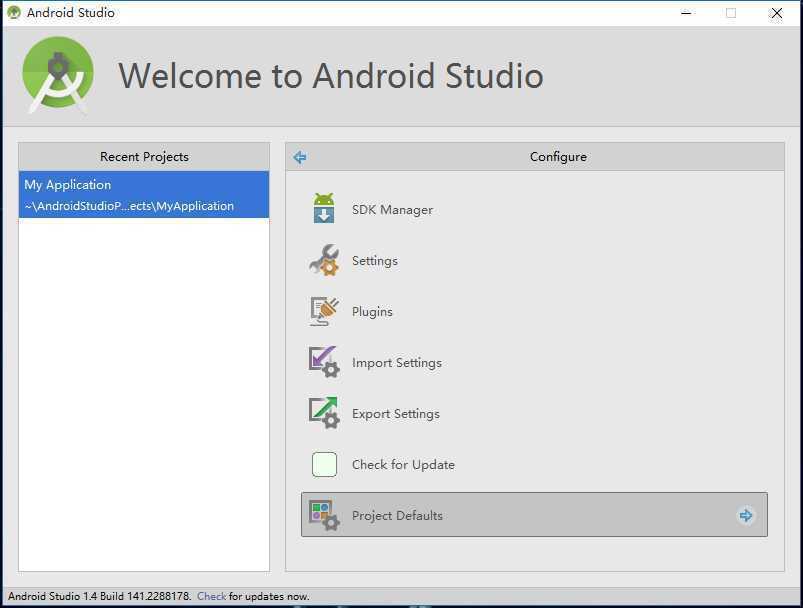Expand Project Defaults with right arrow

click(746, 515)
